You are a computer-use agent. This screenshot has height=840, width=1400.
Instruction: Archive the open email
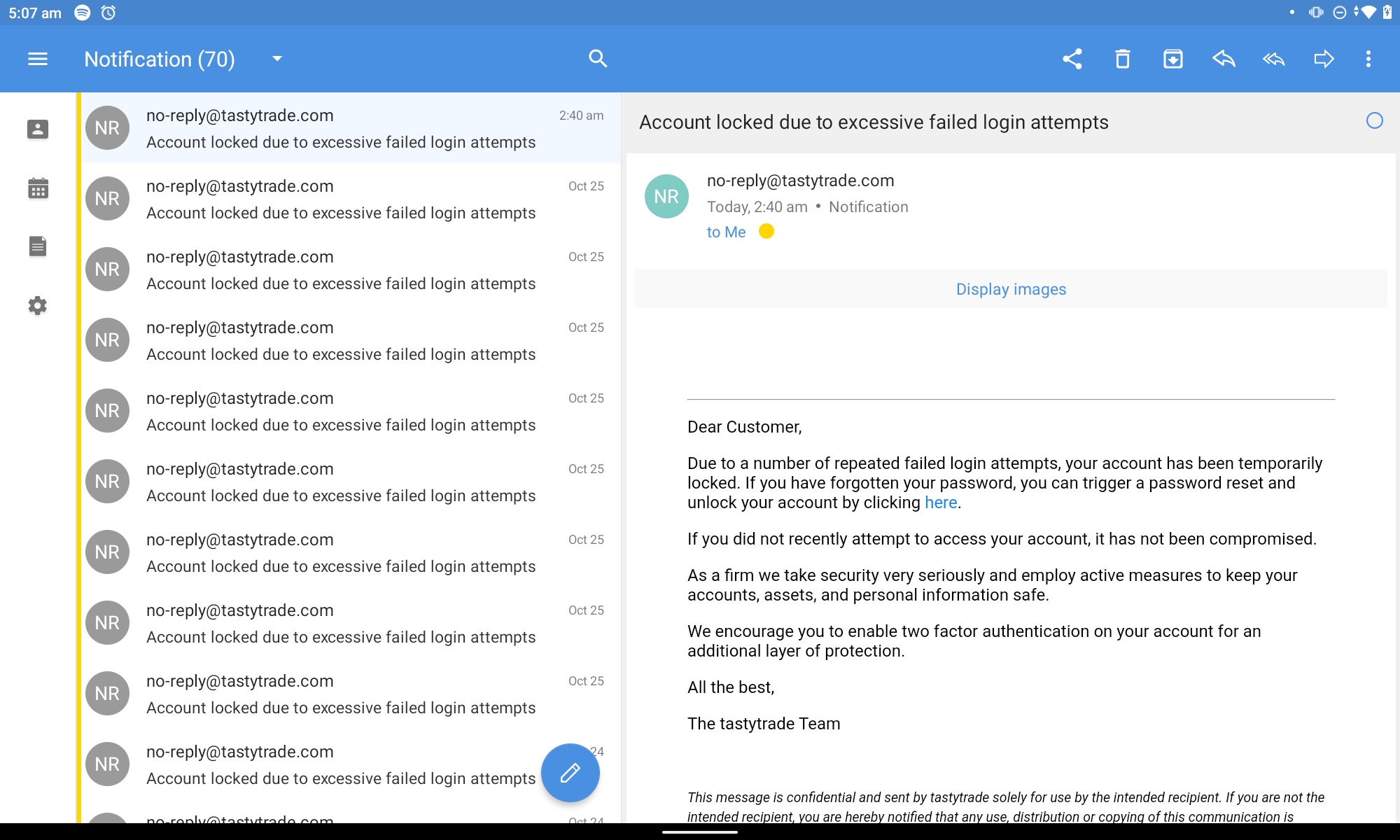[1173, 59]
